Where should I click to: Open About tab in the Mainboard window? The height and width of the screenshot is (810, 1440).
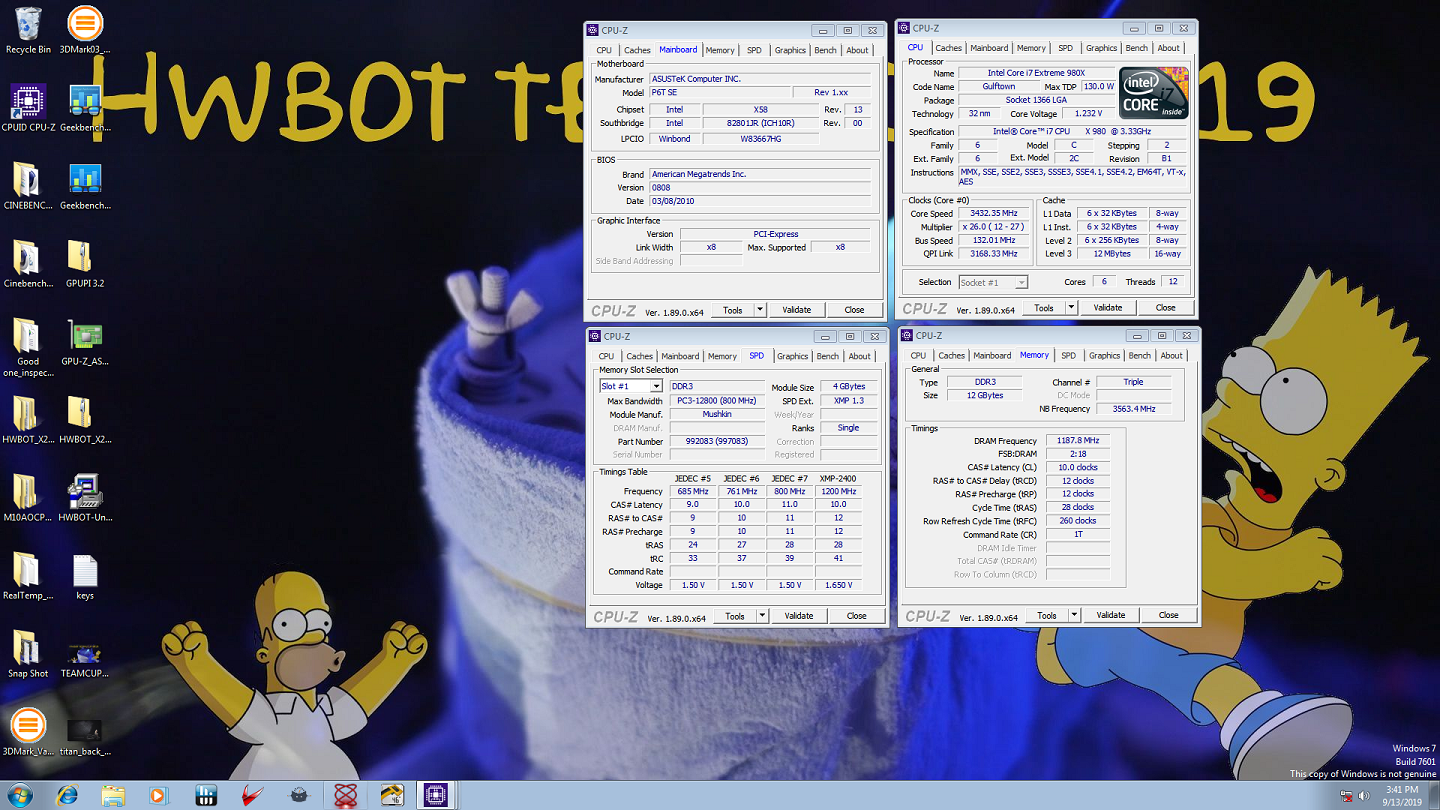(x=858, y=50)
